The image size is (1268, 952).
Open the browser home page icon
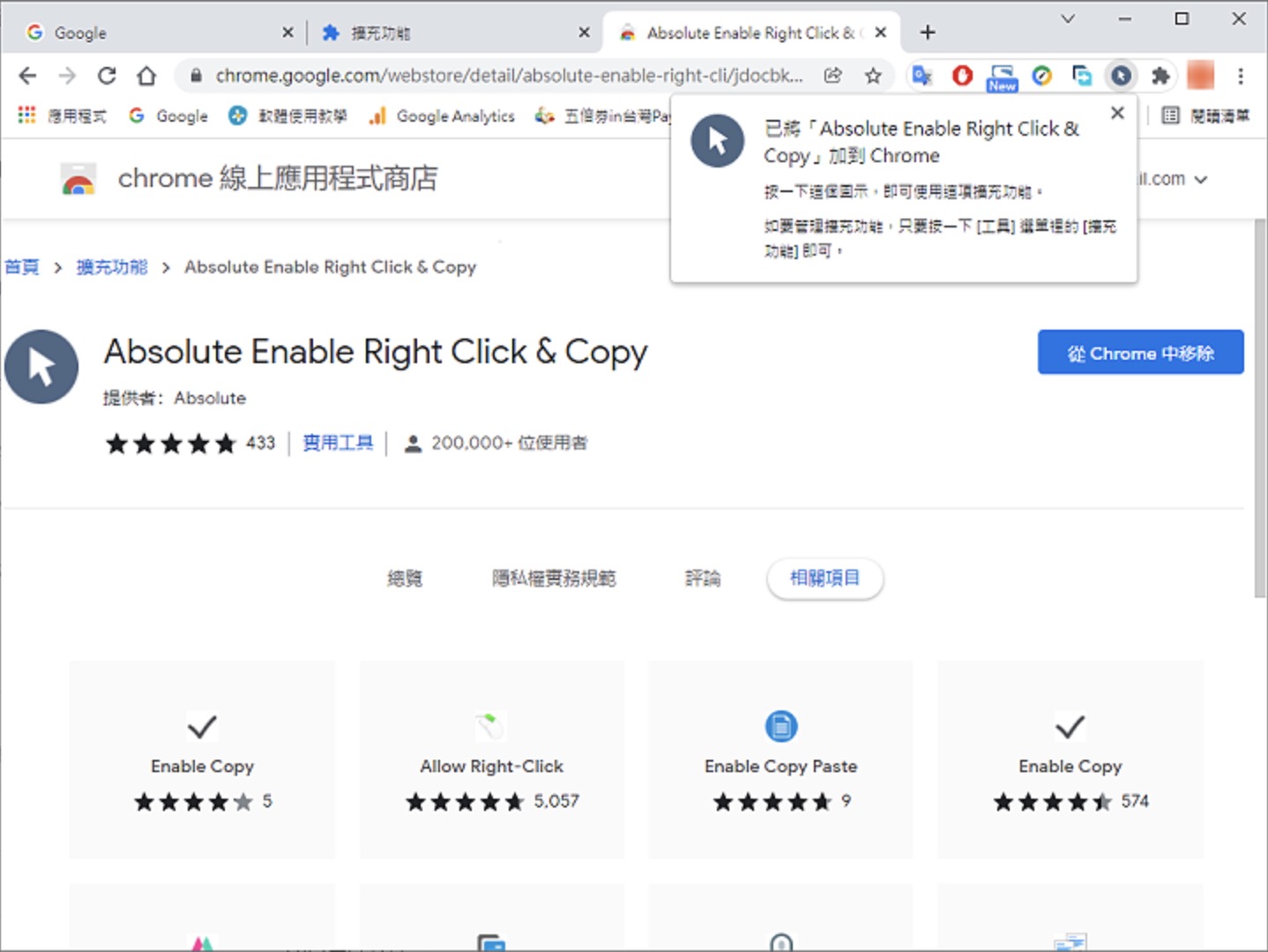[x=146, y=76]
